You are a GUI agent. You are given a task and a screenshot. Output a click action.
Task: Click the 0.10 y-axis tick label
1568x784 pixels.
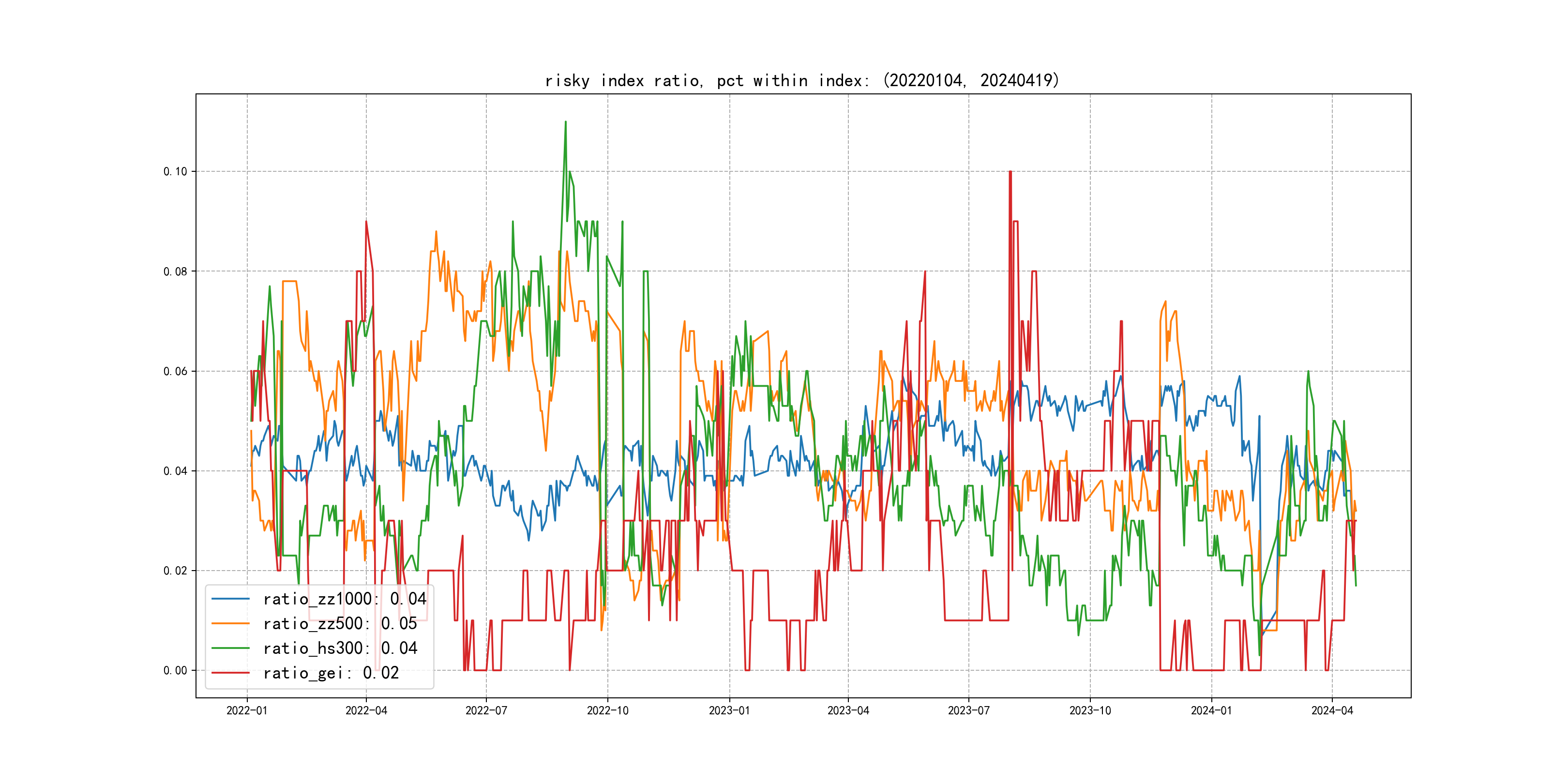tap(175, 172)
